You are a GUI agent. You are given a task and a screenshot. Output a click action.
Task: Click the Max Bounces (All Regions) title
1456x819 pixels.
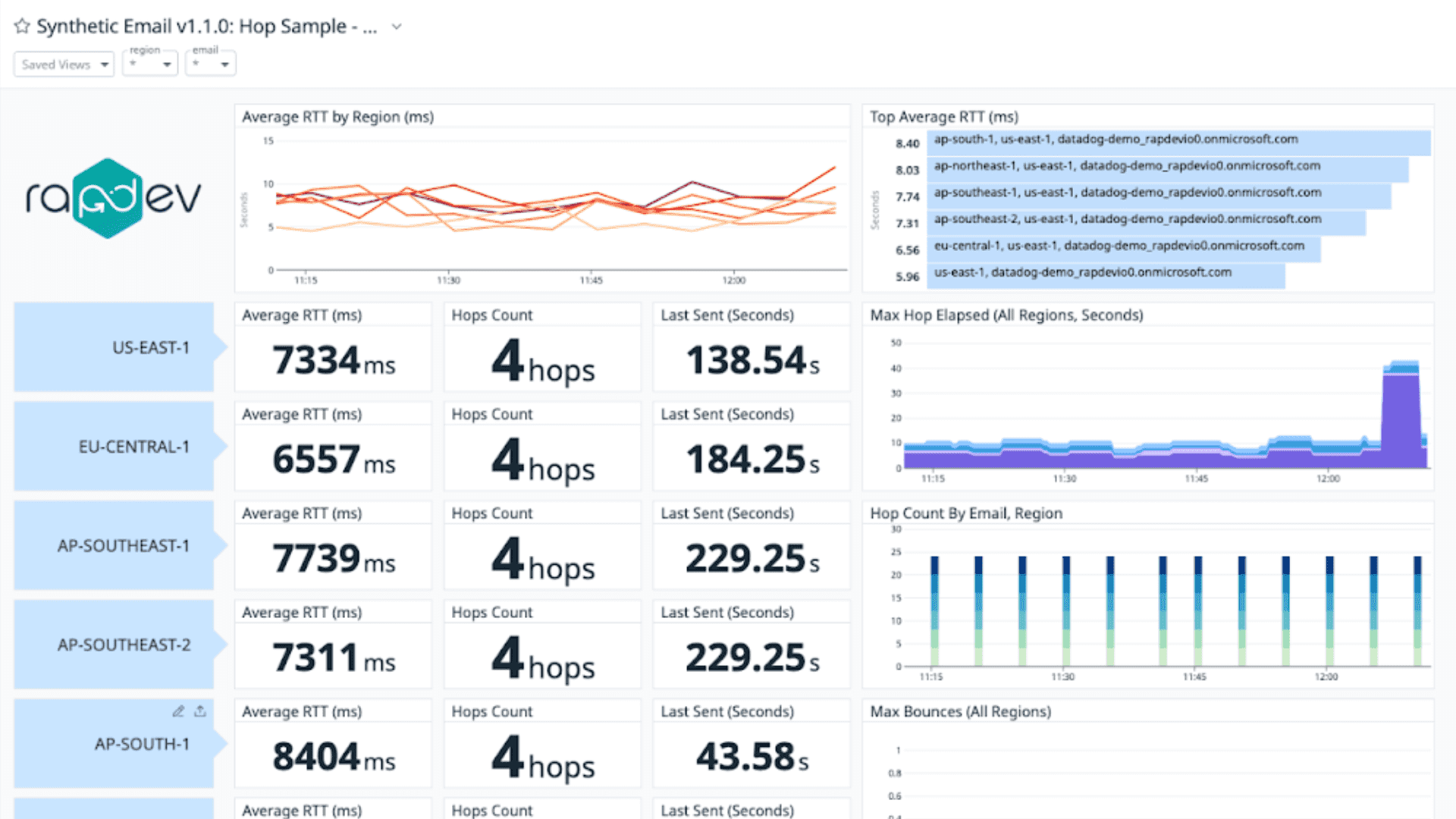[960, 711]
